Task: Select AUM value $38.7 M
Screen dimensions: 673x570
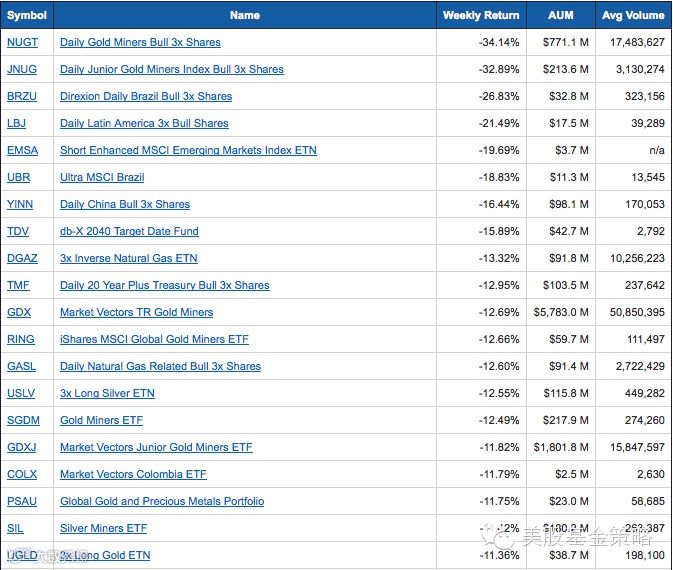Action: pyautogui.click(x=569, y=555)
